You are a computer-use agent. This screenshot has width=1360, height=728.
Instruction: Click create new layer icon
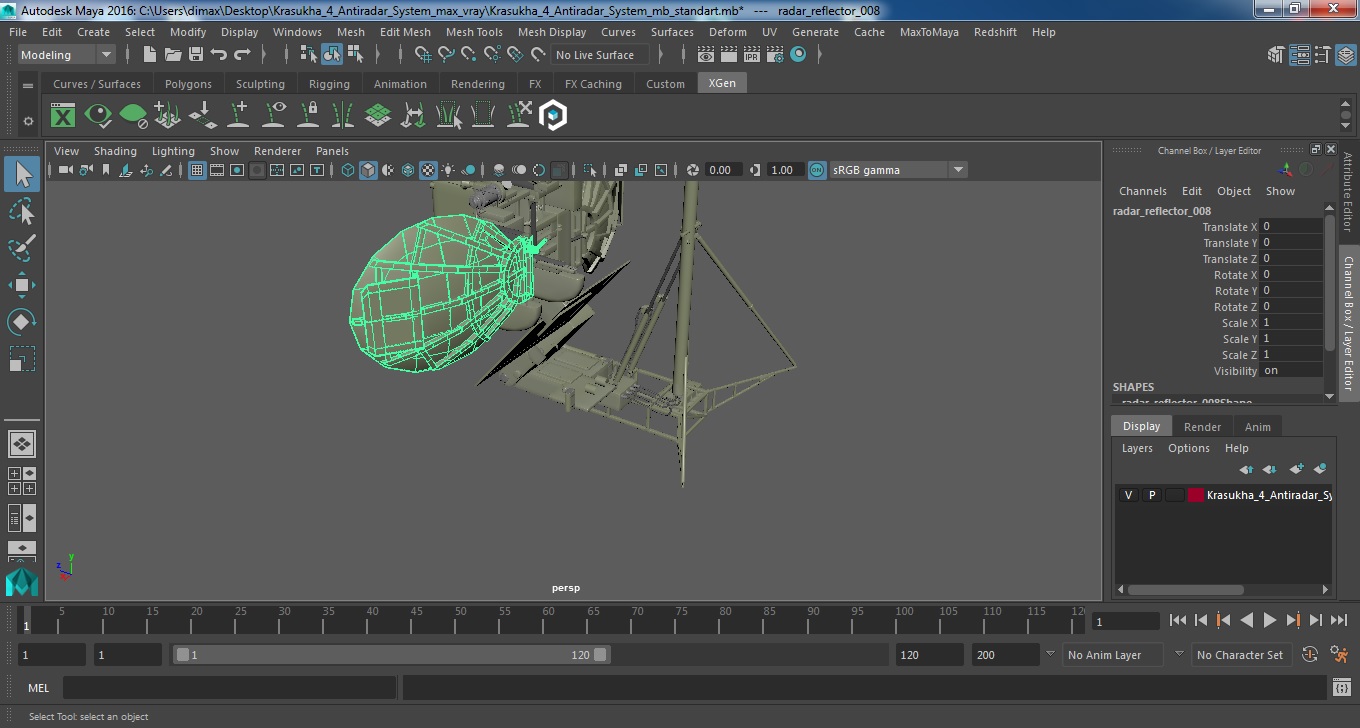[x=1296, y=469]
